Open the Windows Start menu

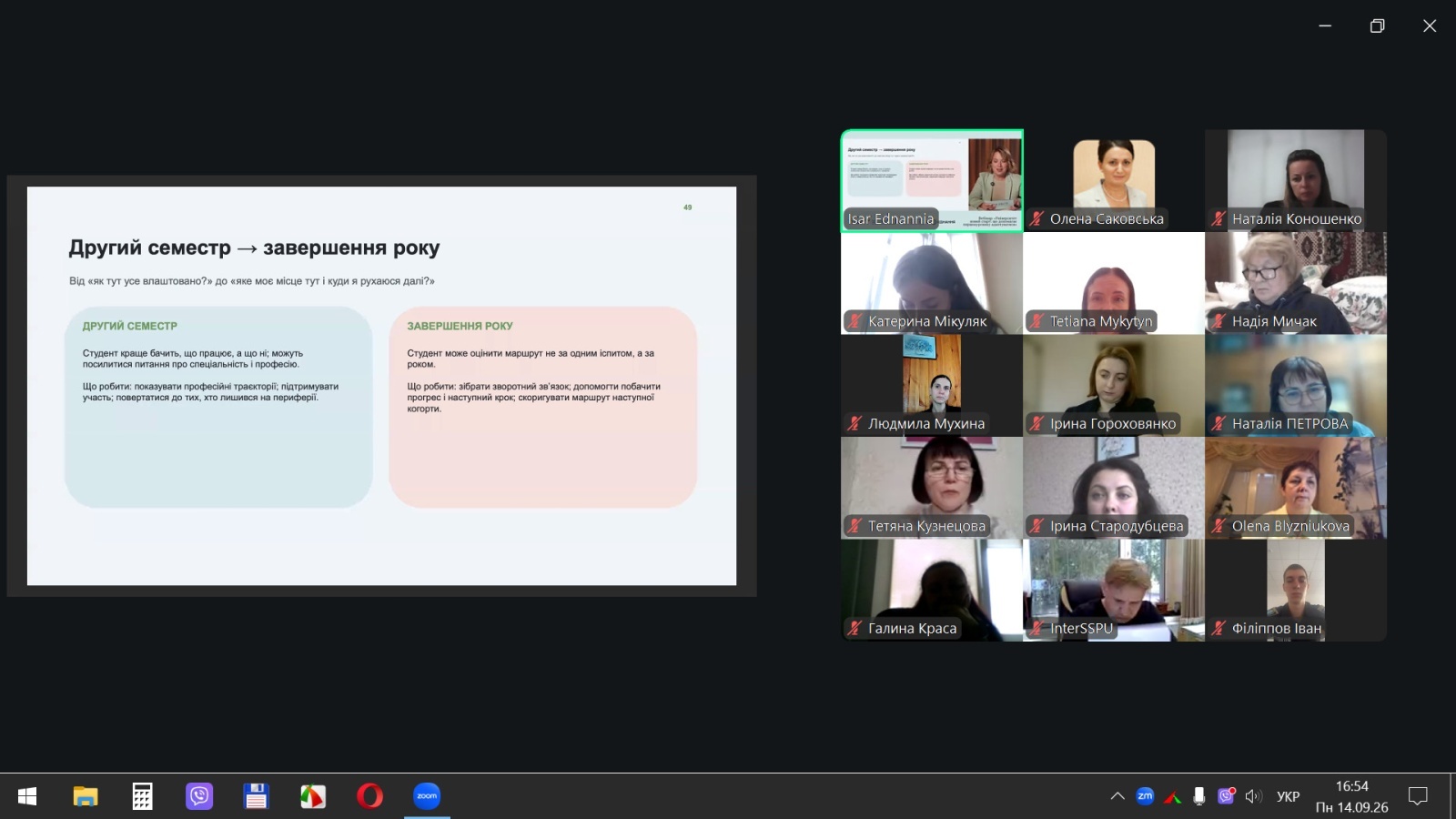(27, 796)
